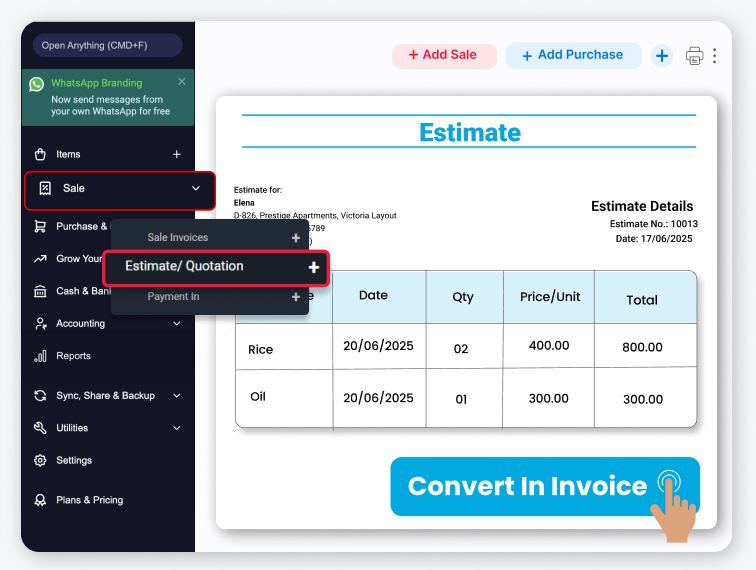The width and height of the screenshot is (756, 570).
Task: Click the Utilities wrench icon
Action: pos(40,428)
